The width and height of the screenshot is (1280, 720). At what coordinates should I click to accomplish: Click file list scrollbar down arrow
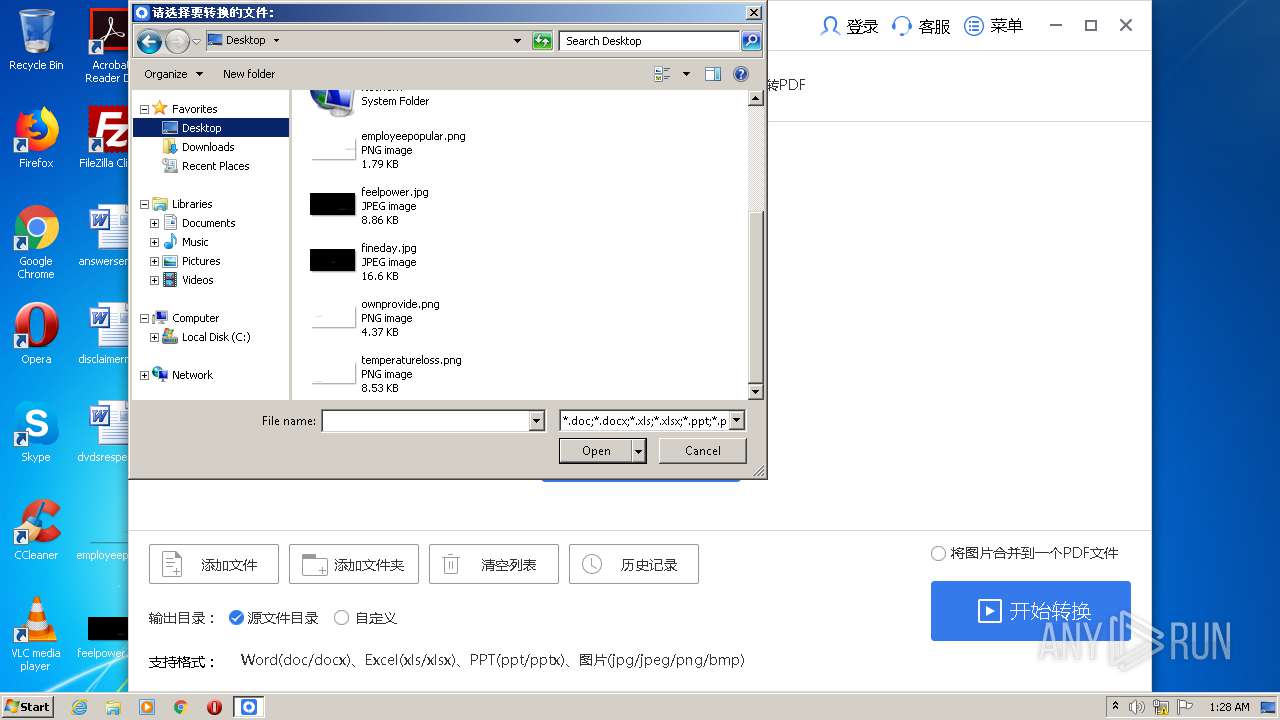coord(756,392)
